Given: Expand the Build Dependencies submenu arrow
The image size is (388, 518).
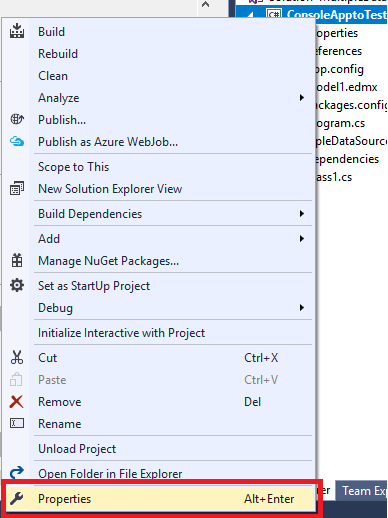Looking at the screenshot, I should (302, 214).
